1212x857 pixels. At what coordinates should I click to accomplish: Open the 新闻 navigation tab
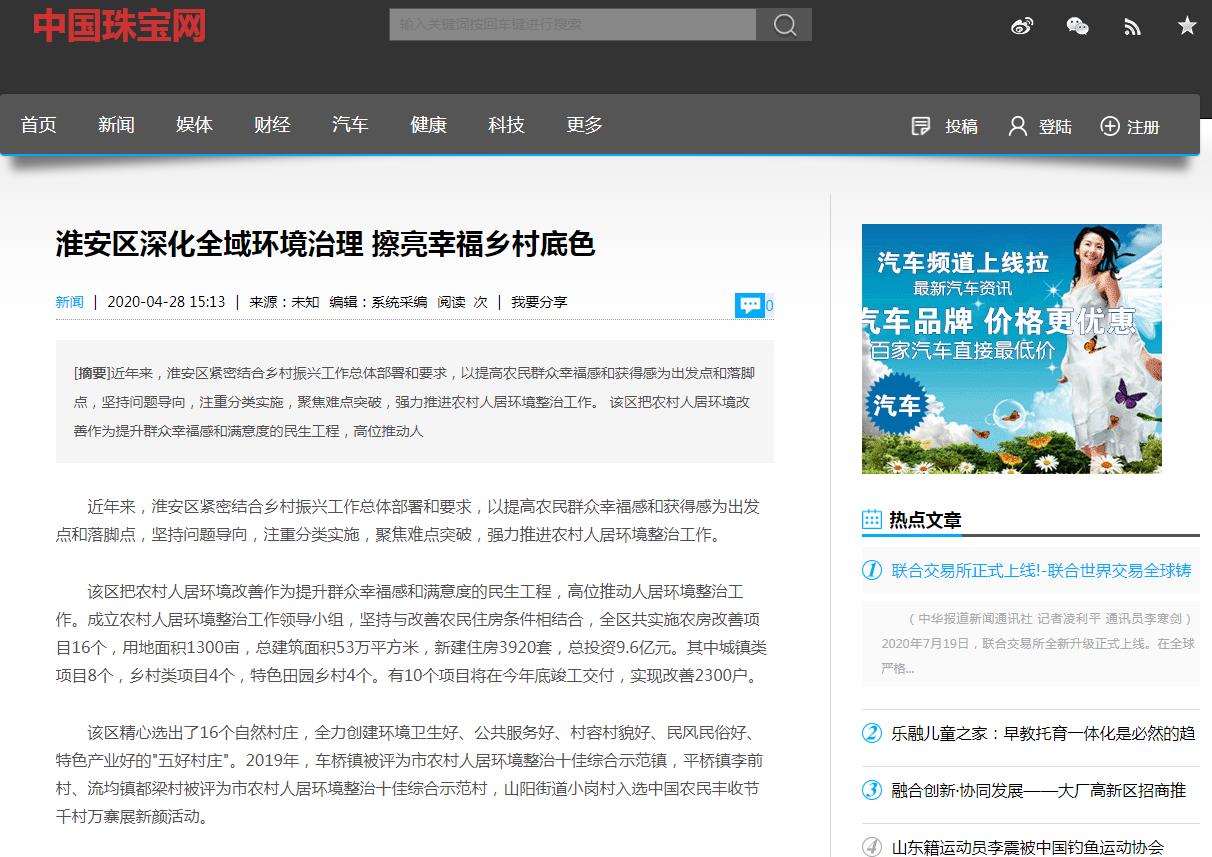click(x=116, y=125)
